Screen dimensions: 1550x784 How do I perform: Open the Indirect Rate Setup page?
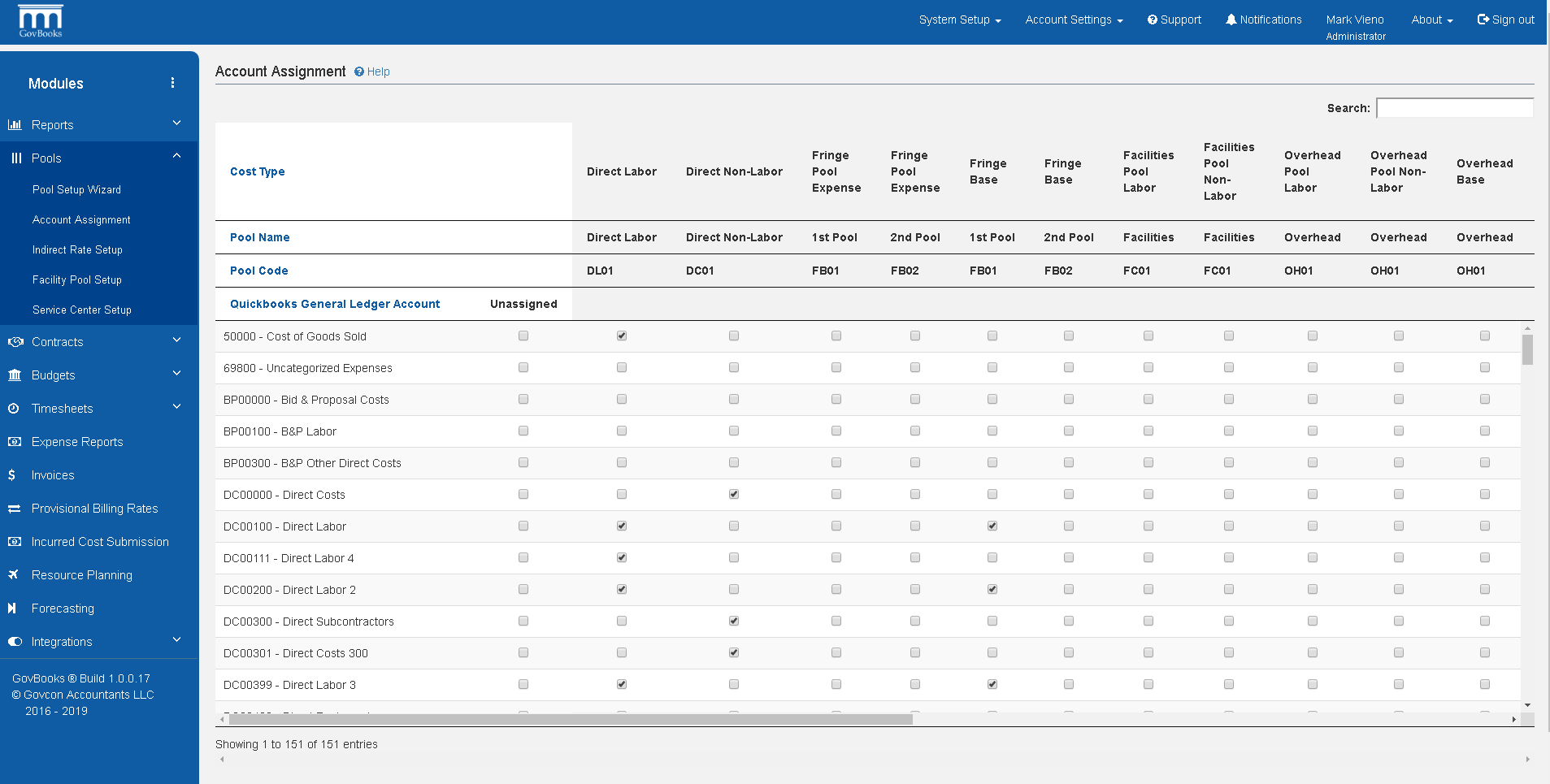tap(77, 249)
